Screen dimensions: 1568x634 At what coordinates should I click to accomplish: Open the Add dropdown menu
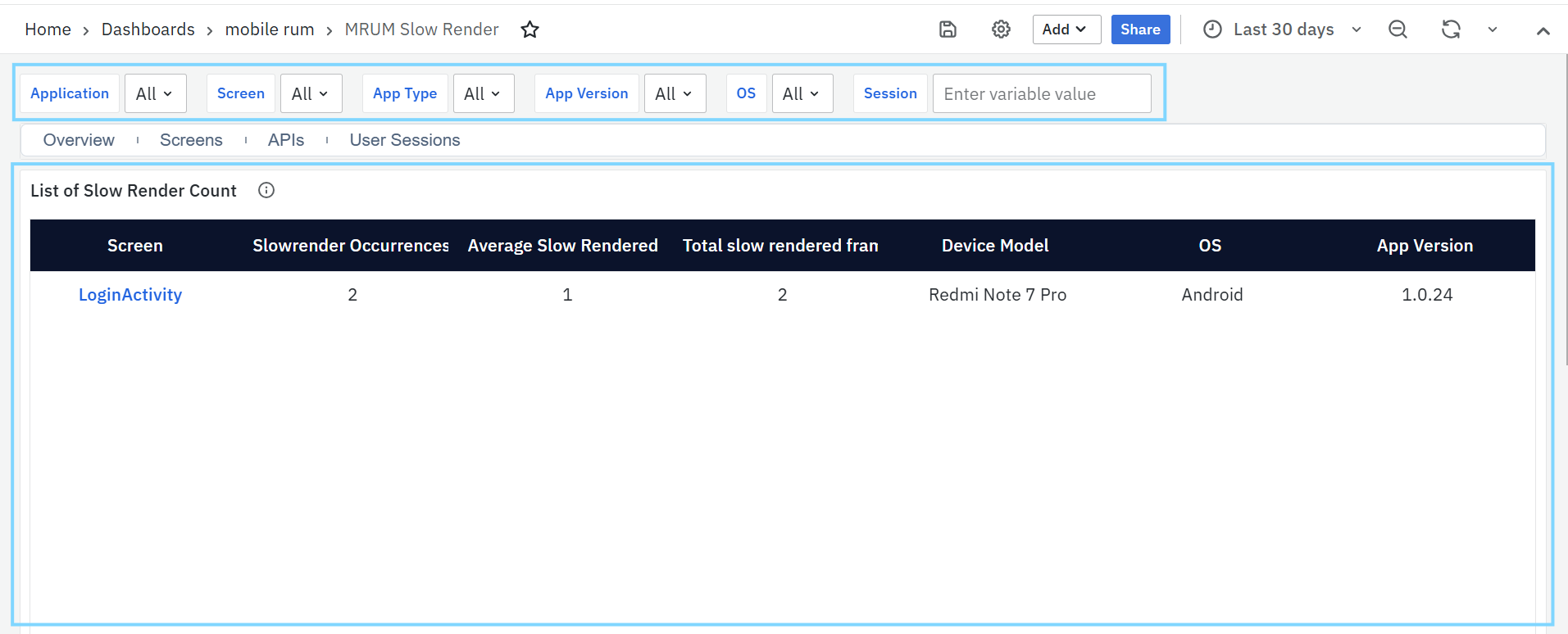[1066, 29]
